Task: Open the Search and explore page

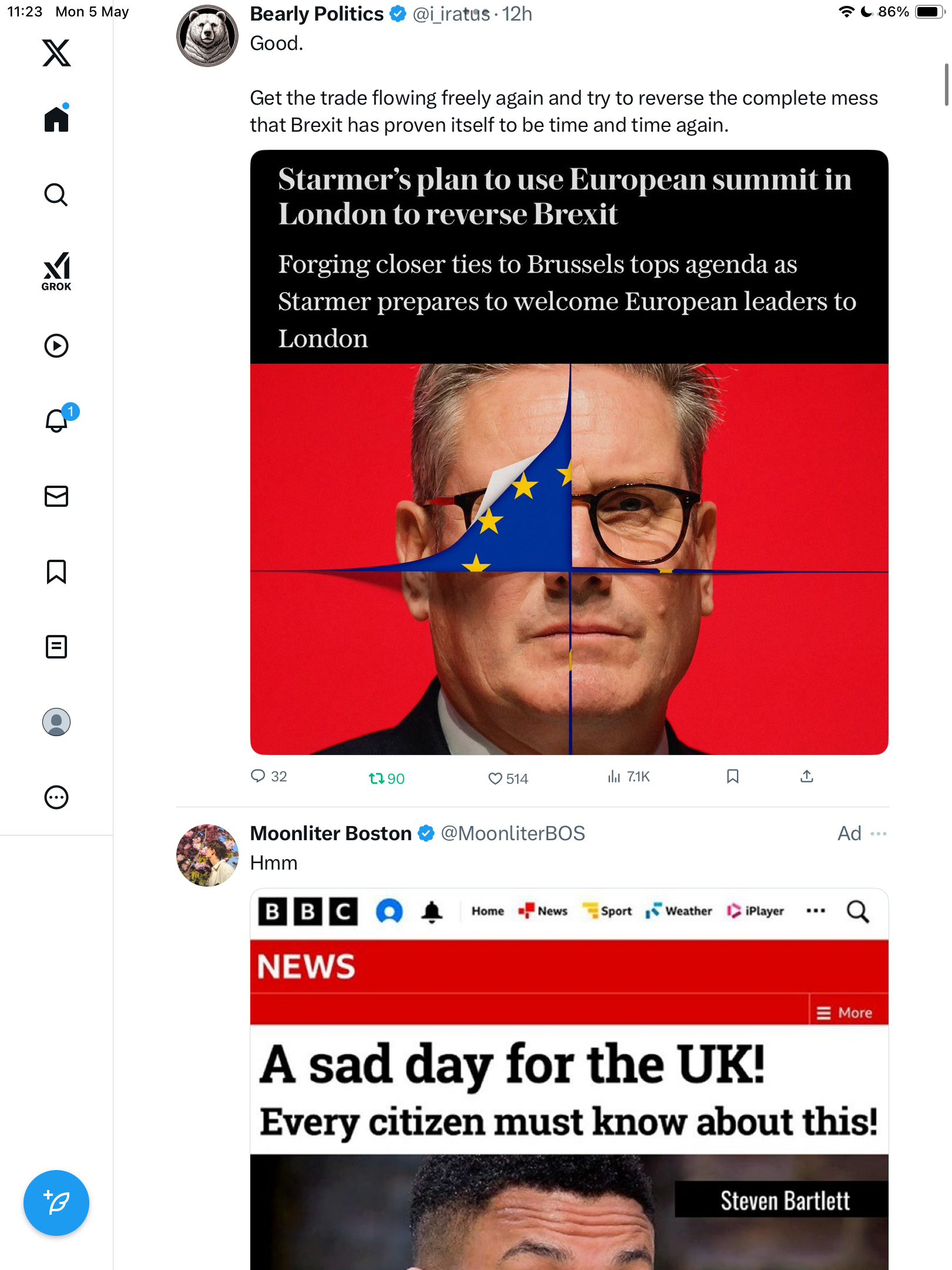Action: [x=56, y=195]
